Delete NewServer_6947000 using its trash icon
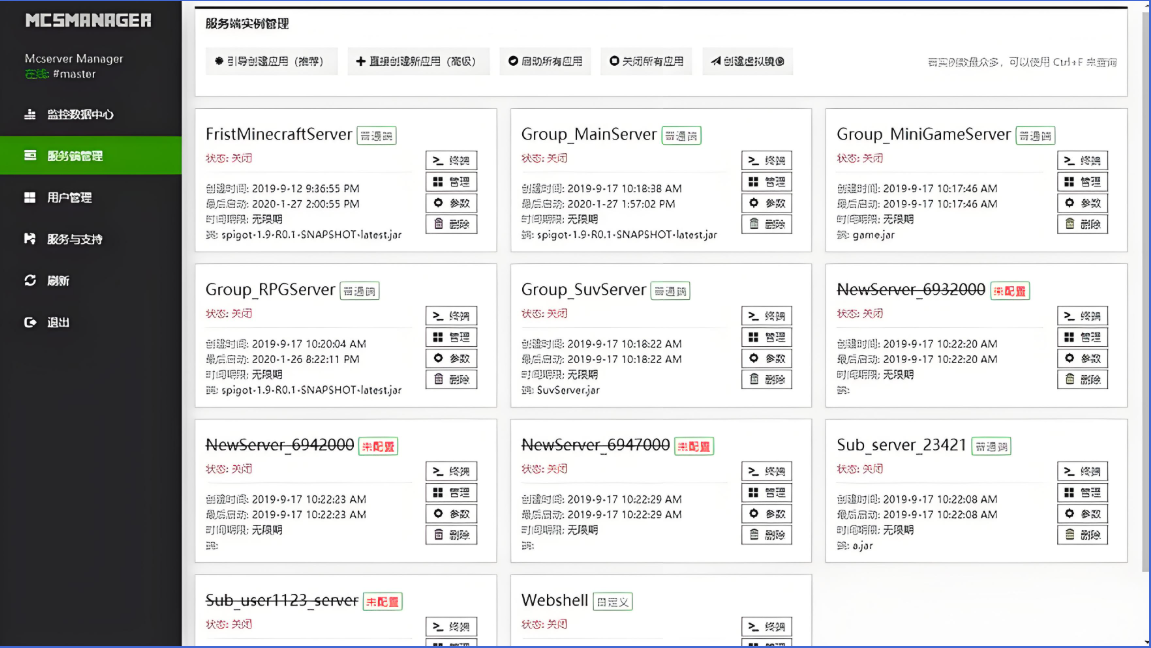The image size is (1151, 648). pyautogui.click(x=766, y=534)
